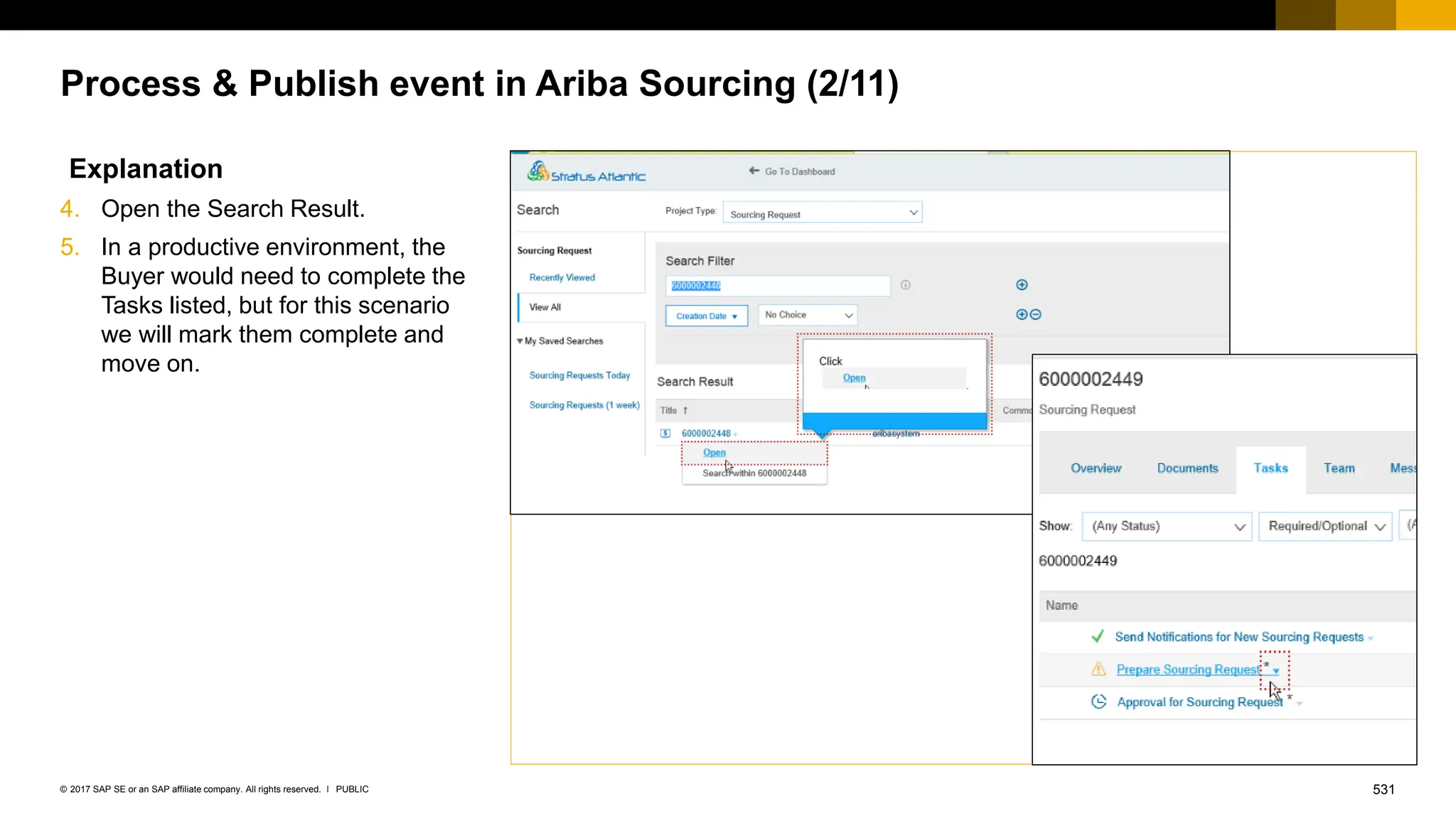Open the Project Type Sourcing Request dropdown
Image resolution: width=1456 pixels, height=819 pixels.
[x=823, y=213]
